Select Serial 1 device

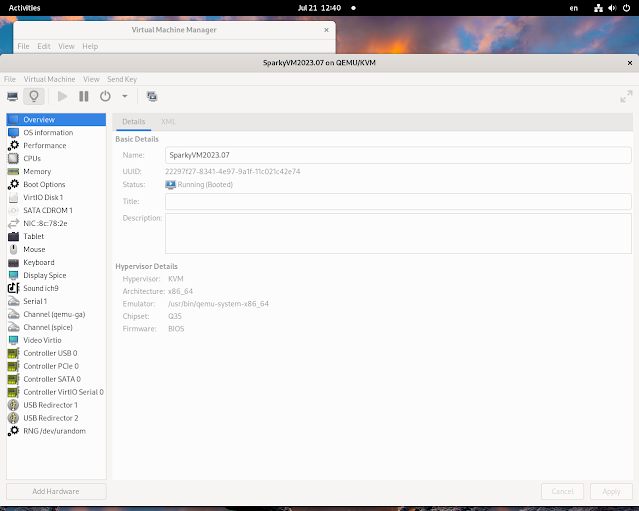point(56,301)
